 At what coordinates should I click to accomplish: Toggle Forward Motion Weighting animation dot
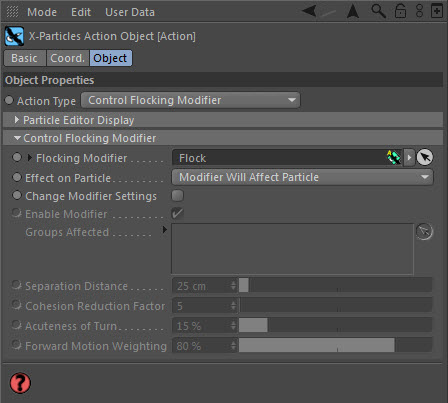point(17,345)
